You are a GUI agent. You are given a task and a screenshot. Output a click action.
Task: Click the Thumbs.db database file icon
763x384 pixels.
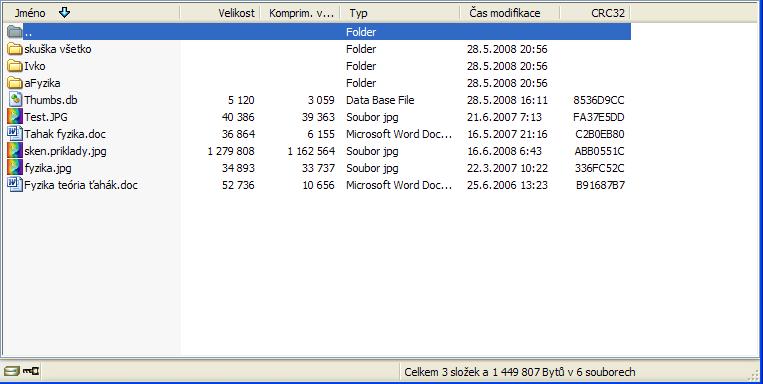pyautogui.click(x=15, y=100)
